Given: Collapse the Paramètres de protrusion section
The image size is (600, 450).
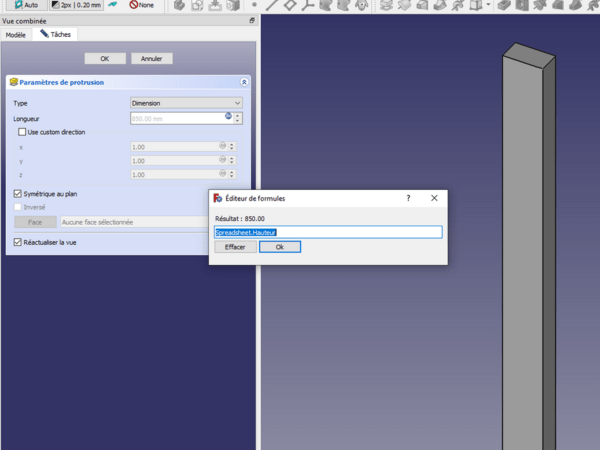Looking at the screenshot, I should coord(244,82).
